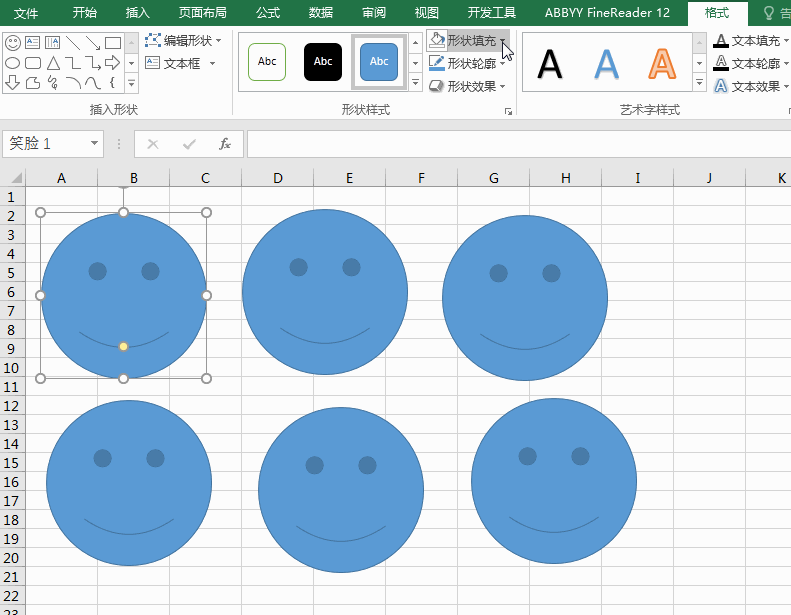Expand the 文本框 dropdown arrow
791x615 pixels.
coord(212,64)
